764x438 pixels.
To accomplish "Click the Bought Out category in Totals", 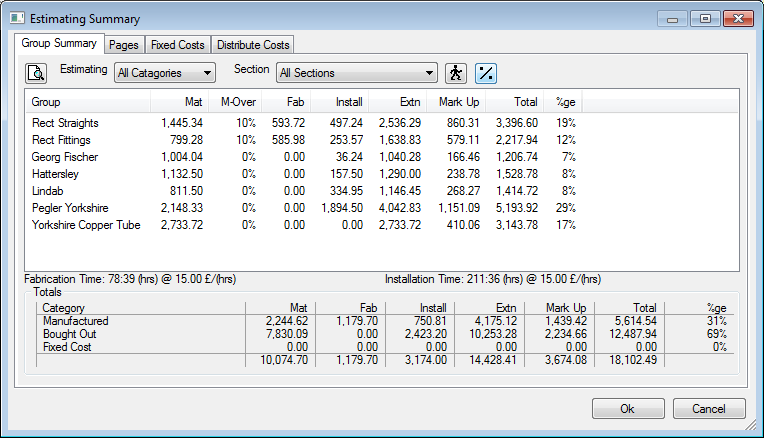I will coord(69,334).
